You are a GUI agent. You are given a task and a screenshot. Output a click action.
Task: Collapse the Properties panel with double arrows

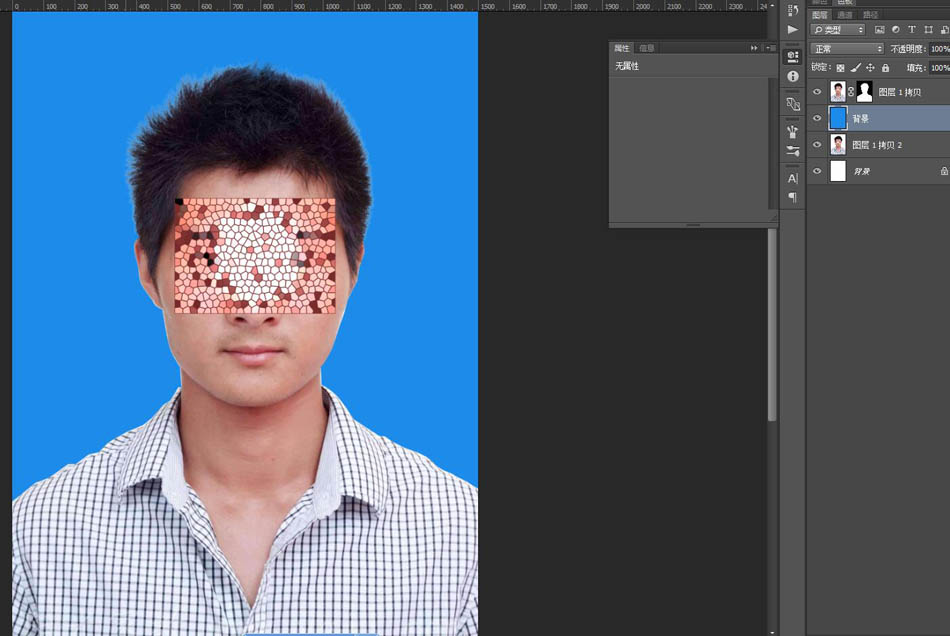[755, 48]
